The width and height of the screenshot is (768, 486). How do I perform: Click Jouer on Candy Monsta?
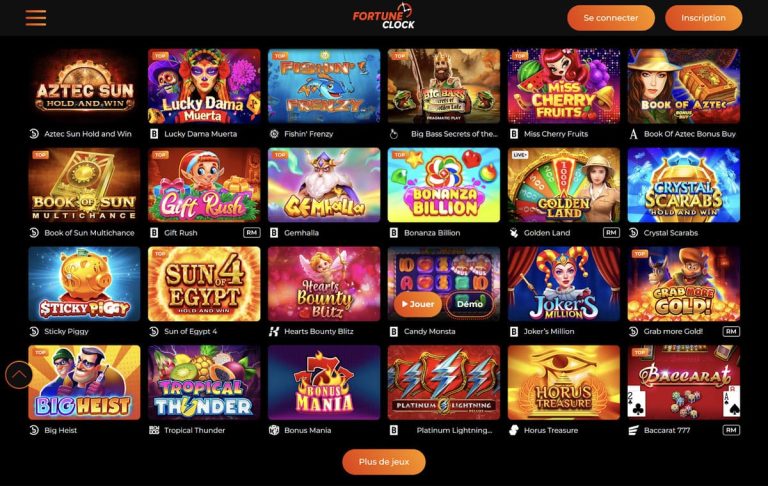coord(418,304)
